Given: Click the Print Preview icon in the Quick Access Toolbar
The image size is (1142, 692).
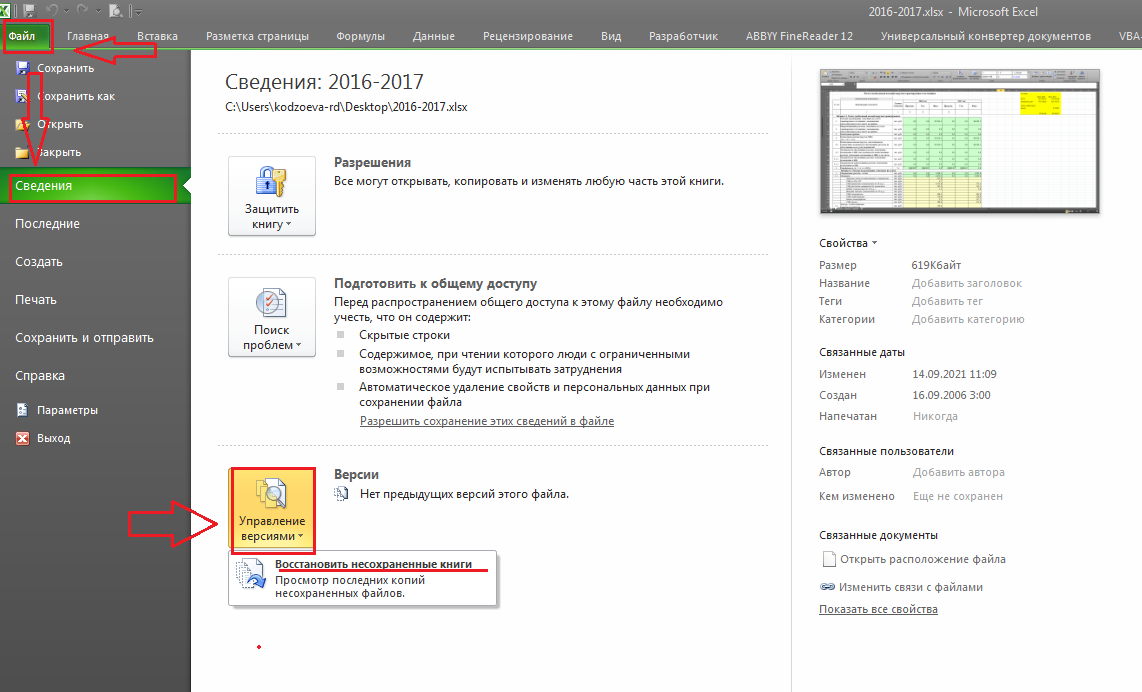Looking at the screenshot, I should click(116, 11).
